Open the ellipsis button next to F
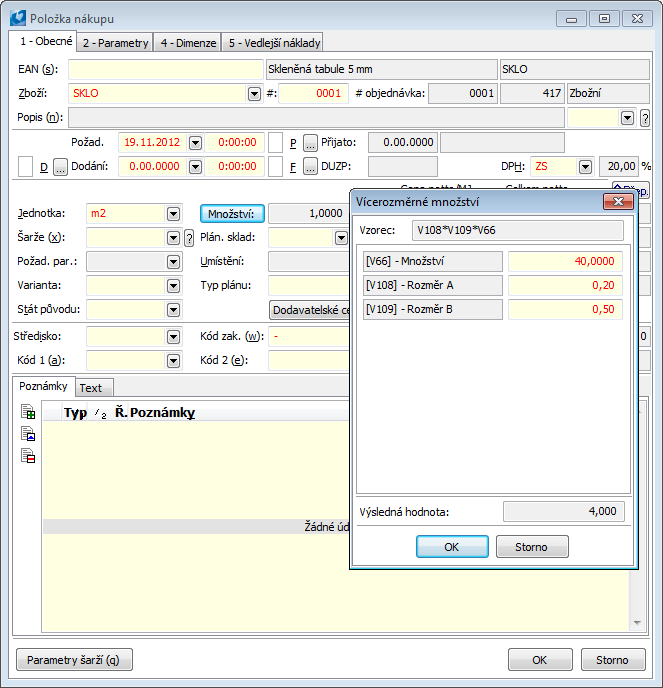 pos(310,167)
